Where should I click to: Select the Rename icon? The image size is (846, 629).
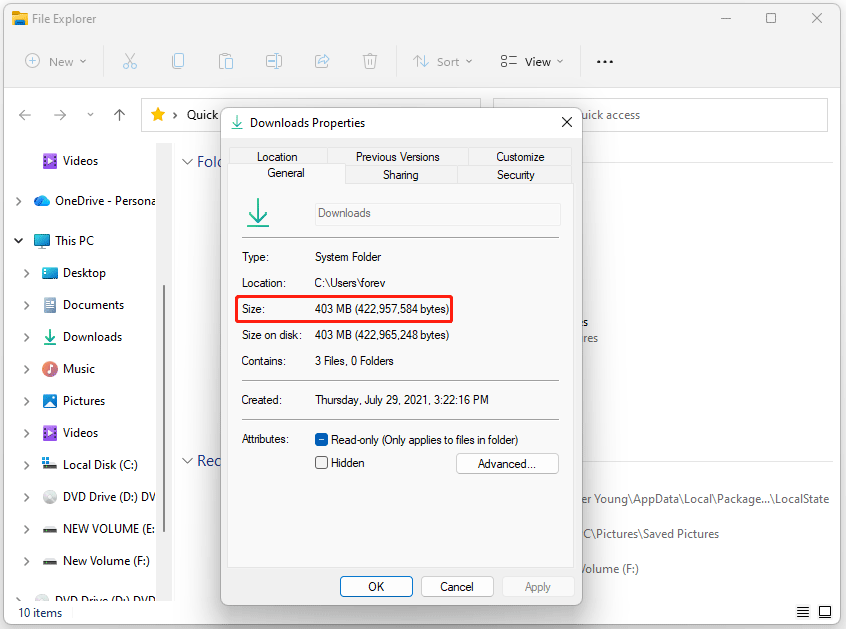274,61
